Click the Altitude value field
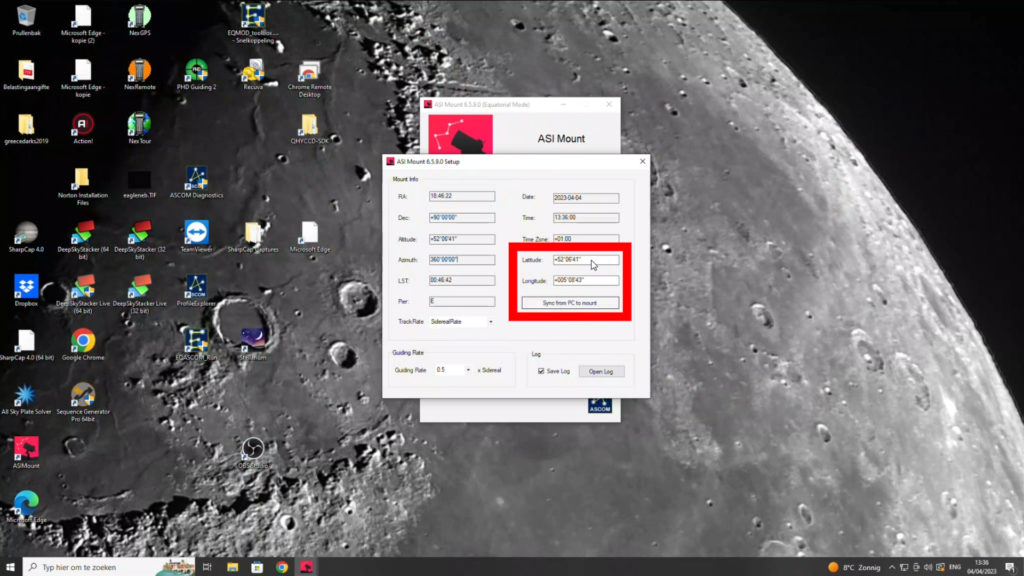1024x576 pixels. [462, 239]
